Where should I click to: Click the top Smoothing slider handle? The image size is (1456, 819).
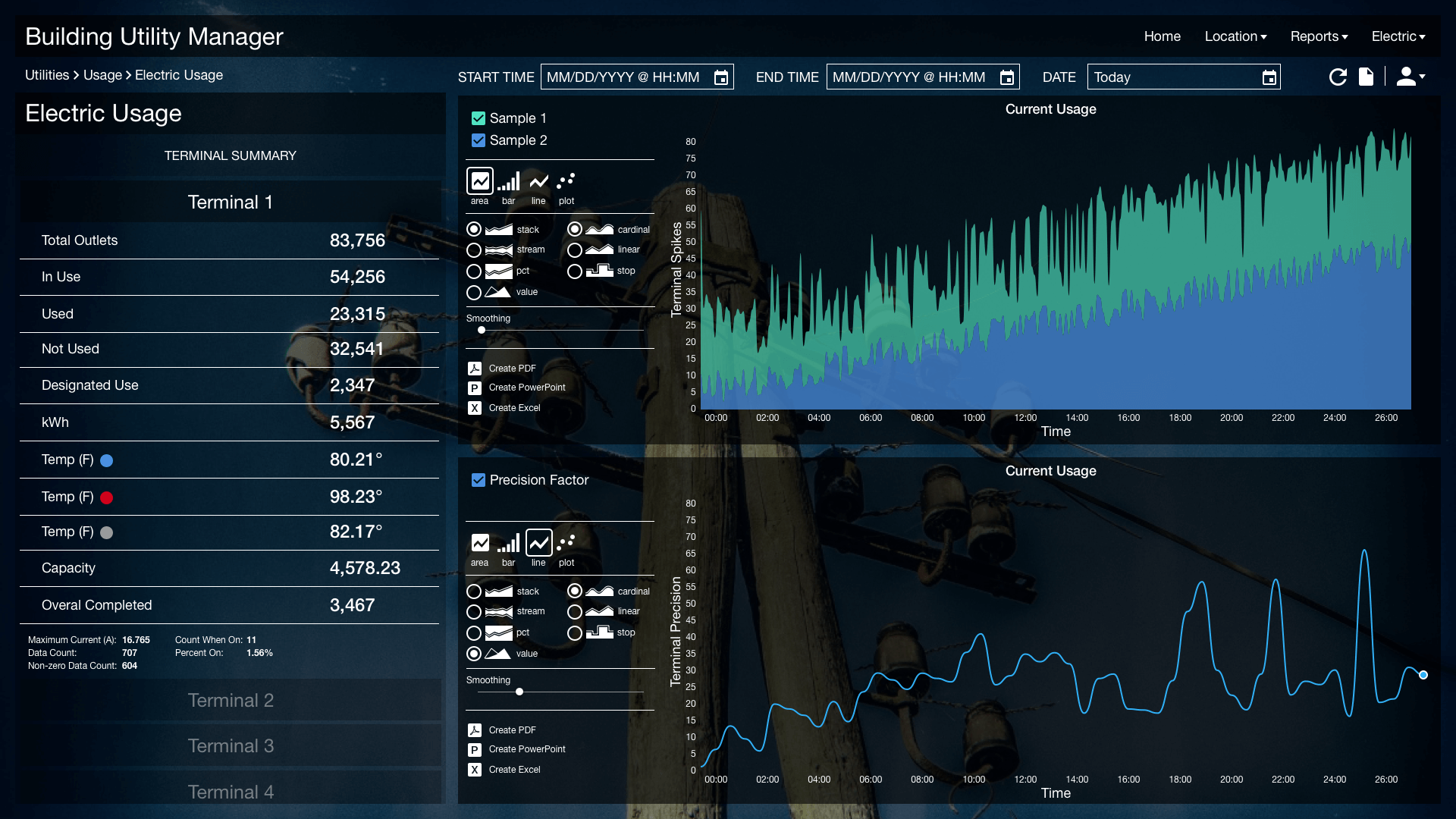482,330
